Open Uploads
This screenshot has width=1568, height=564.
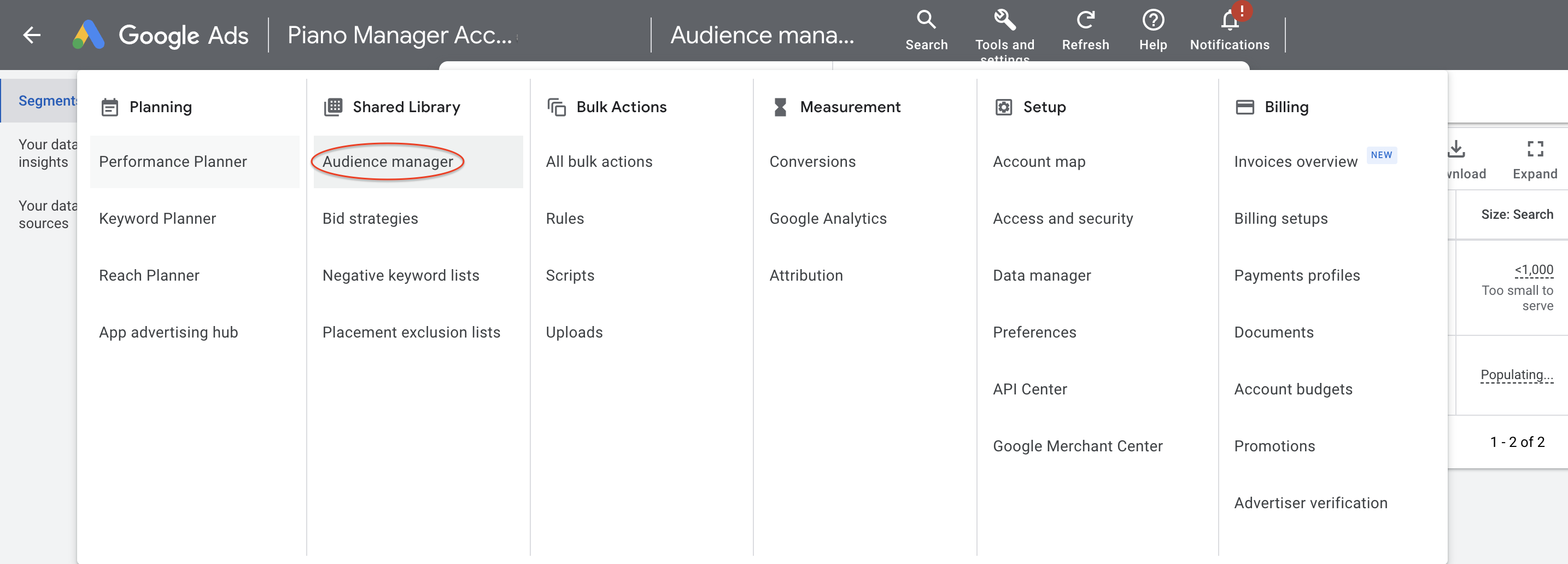574,332
